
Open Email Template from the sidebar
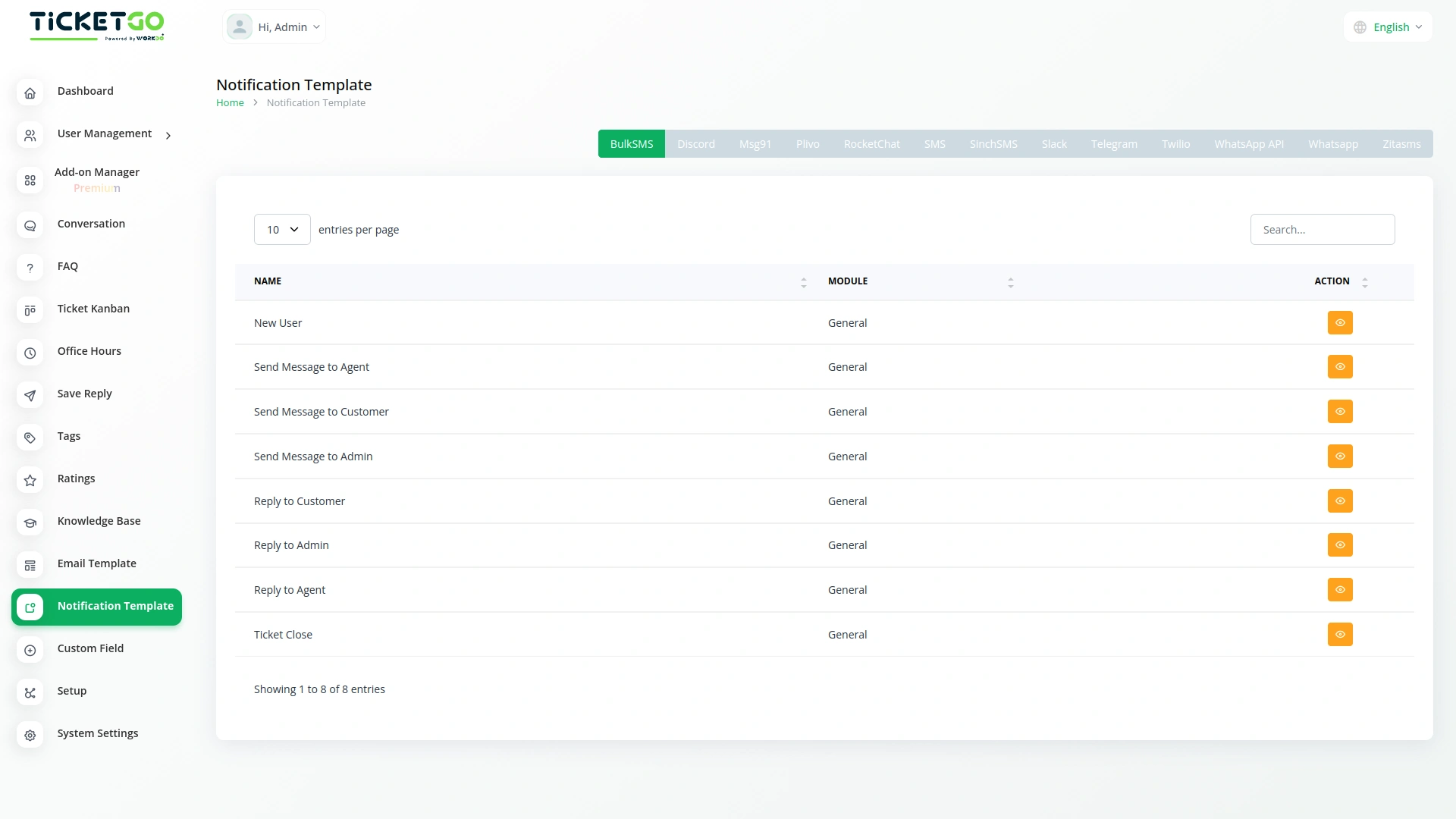[96, 563]
